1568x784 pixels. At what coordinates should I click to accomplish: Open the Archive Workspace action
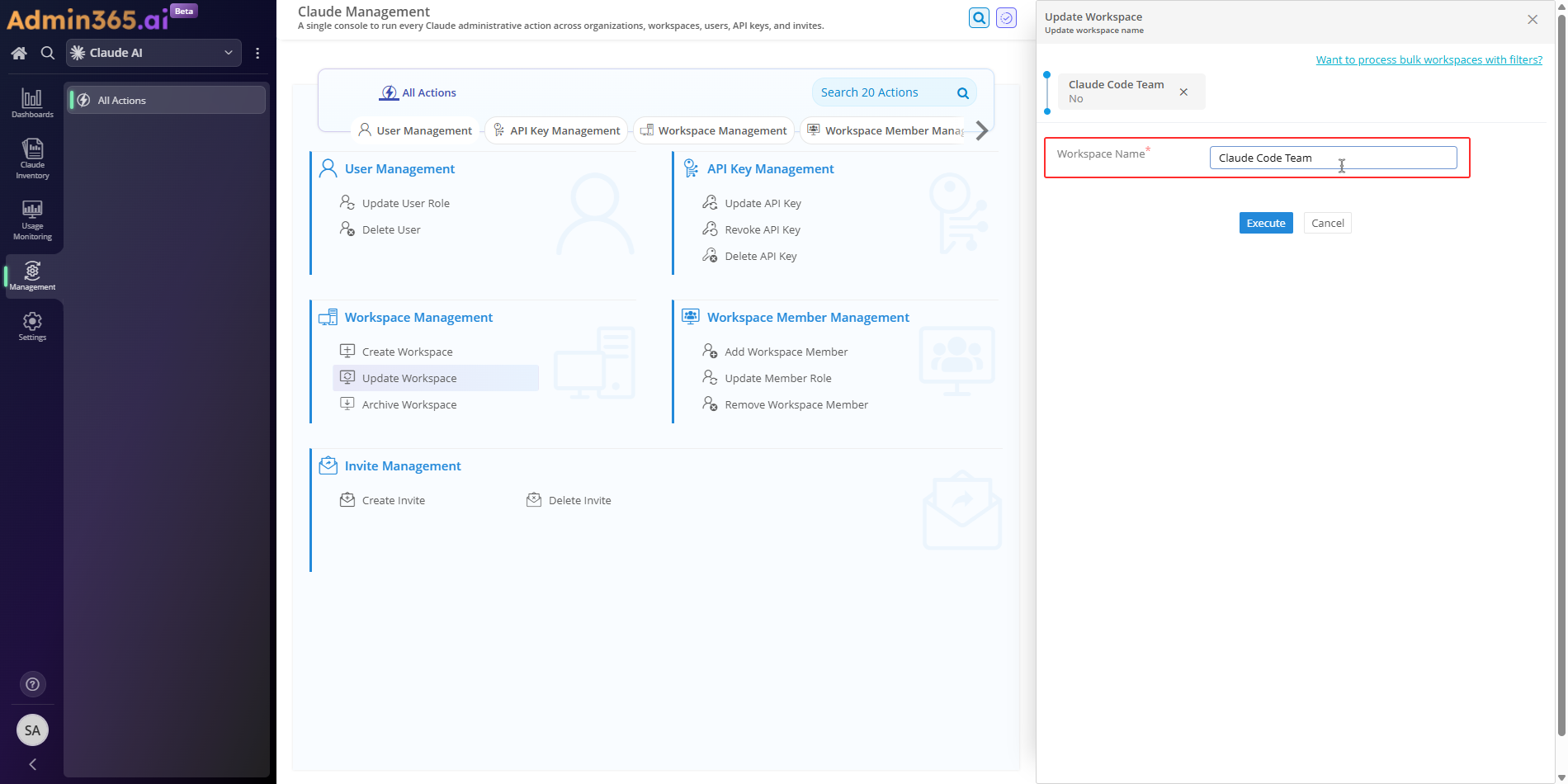click(x=409, y=404)
